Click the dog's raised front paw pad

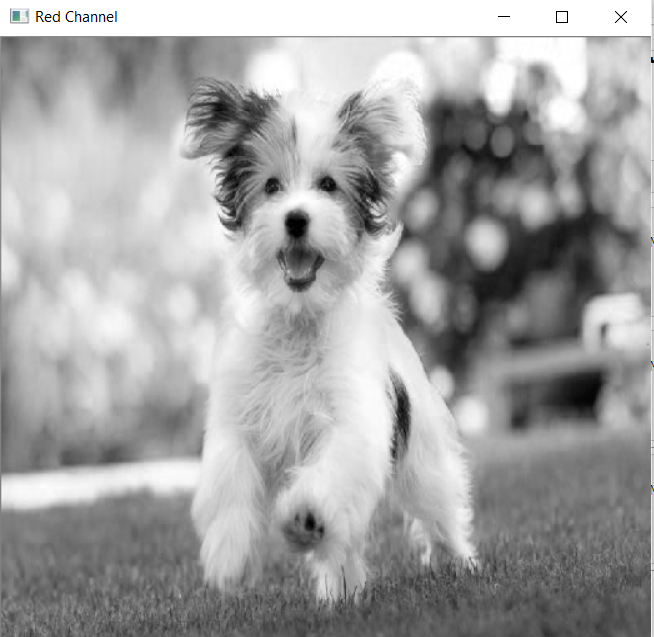tap(304, 529)
